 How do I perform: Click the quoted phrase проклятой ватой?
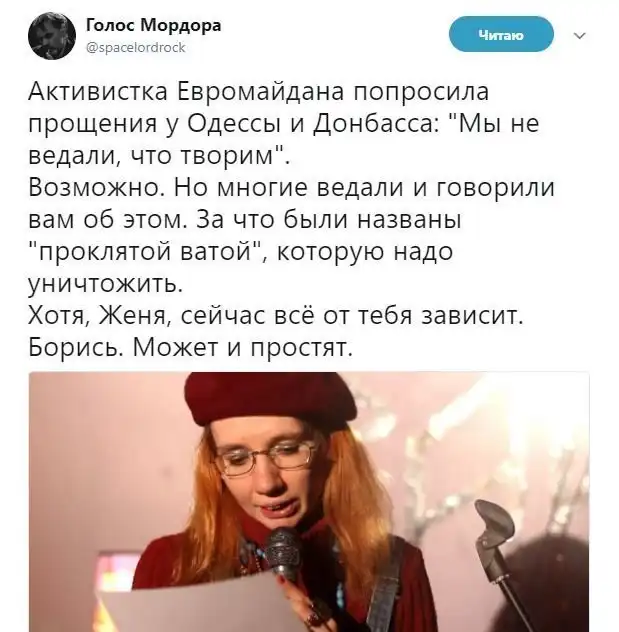(x=146, y=252)
